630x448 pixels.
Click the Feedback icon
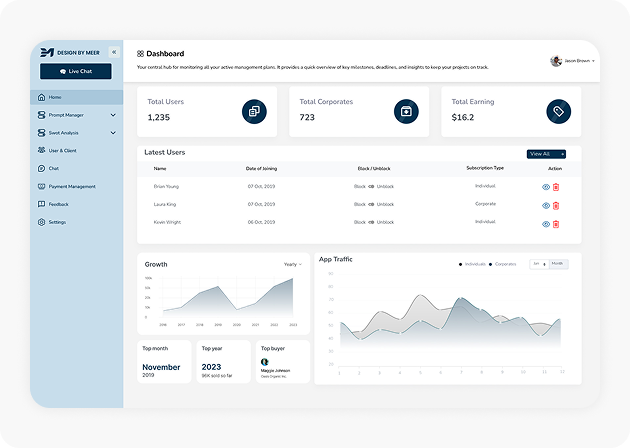pyautogui.click(x=41, y=204)
